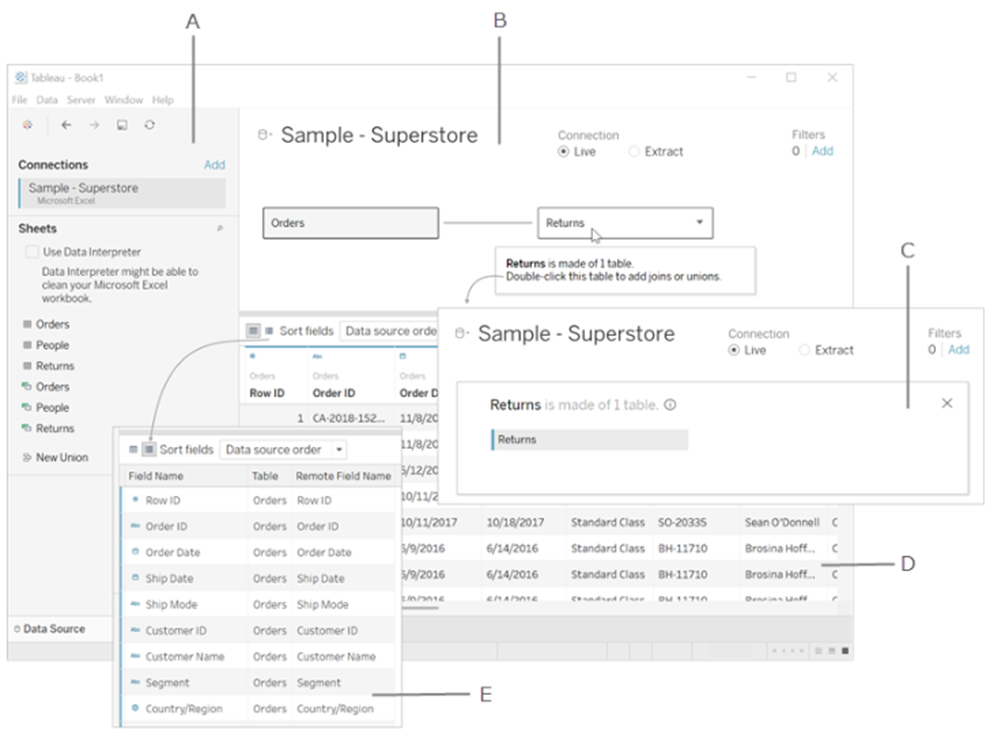Screen dimensions: 990x734
Task: Open the Data source order dropdown in metadata inset
Action: pos(283,449)
